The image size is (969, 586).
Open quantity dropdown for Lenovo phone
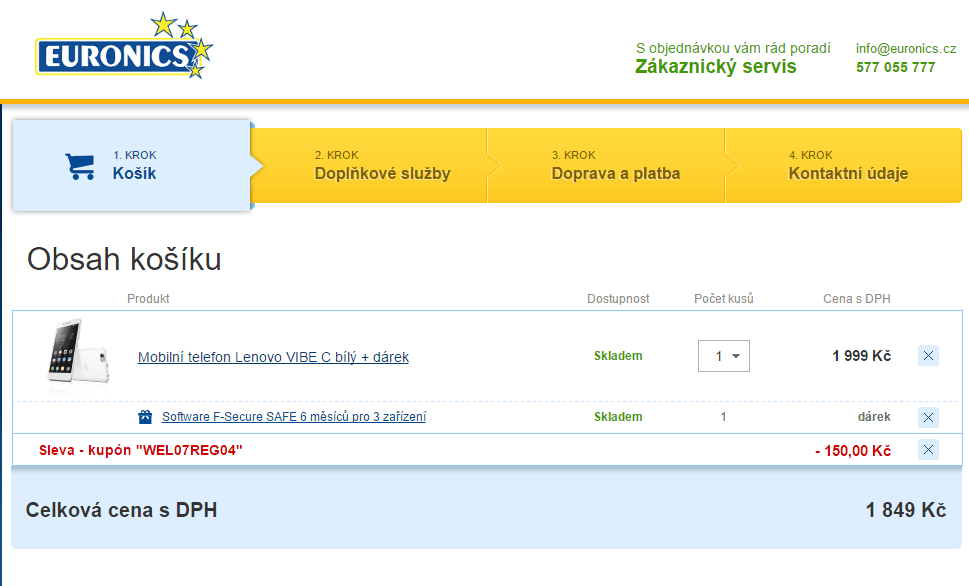click(724, 356)
